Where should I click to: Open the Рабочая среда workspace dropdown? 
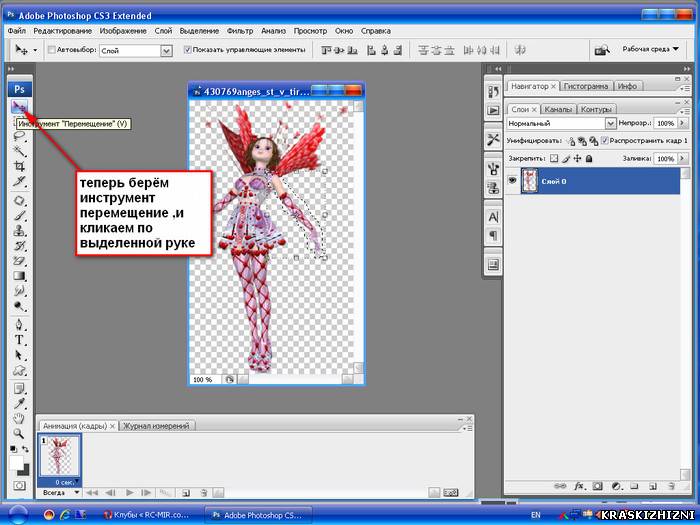[650, 49]
